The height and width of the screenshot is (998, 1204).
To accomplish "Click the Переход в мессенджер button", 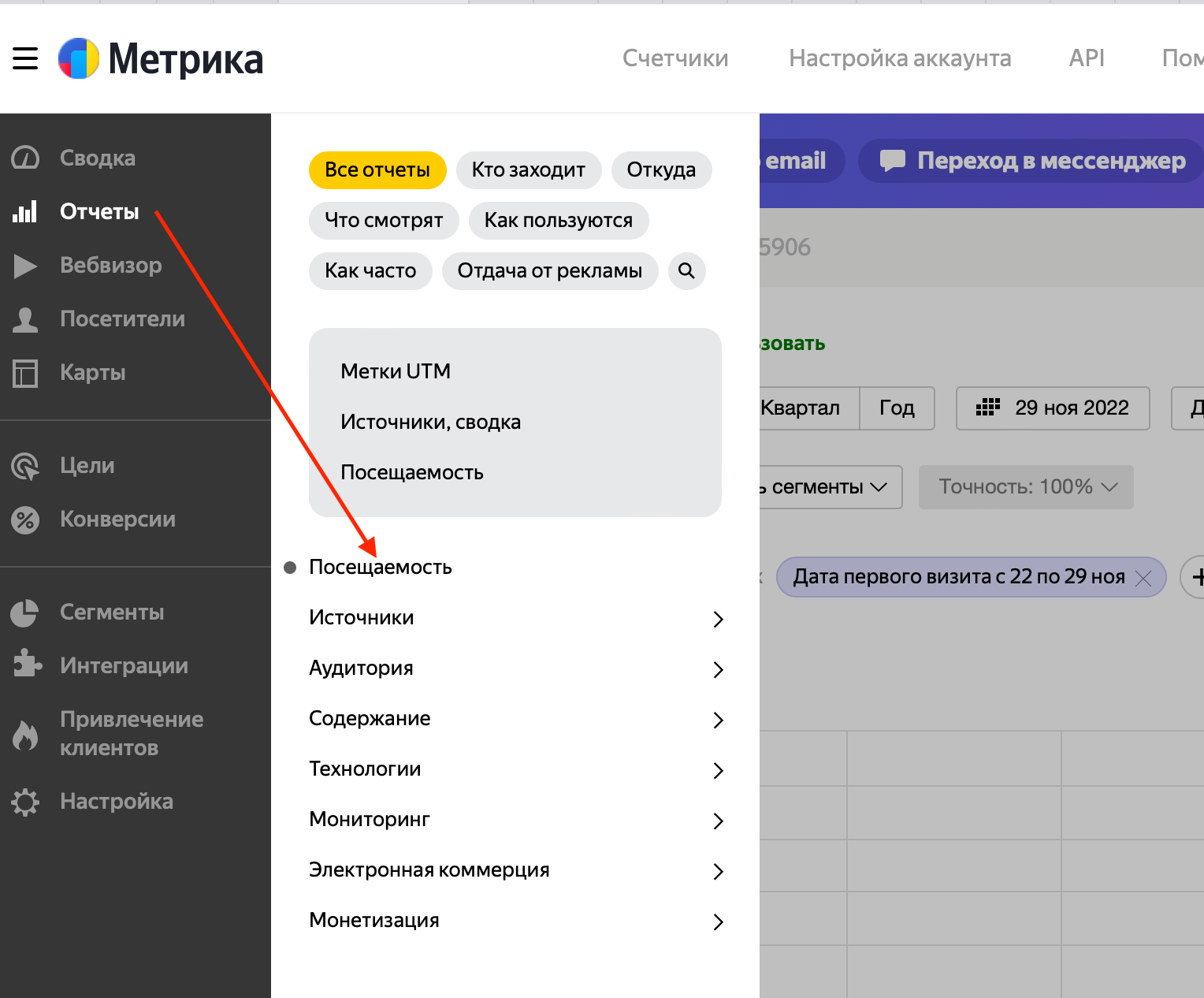I will pyautogui.click(x=1030, y=161).
